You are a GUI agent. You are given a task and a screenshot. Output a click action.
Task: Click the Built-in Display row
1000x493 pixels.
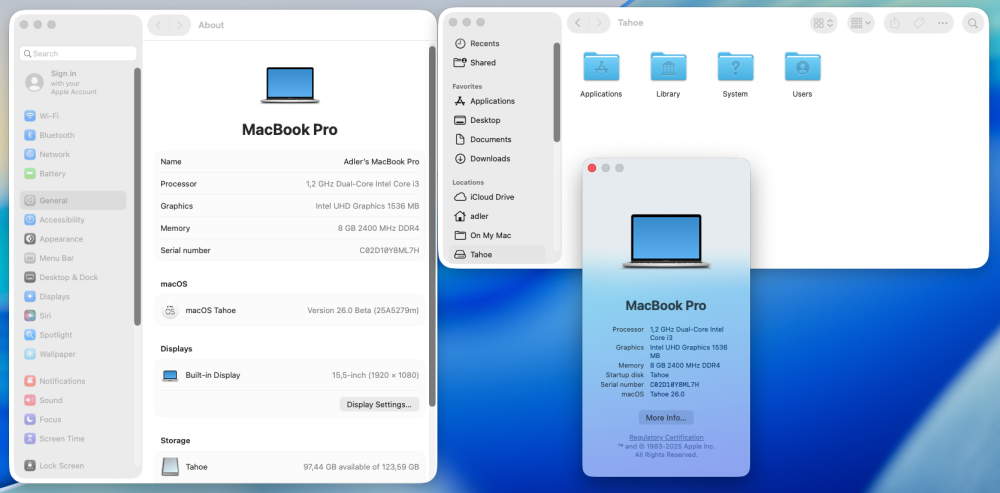coord(290,375)
